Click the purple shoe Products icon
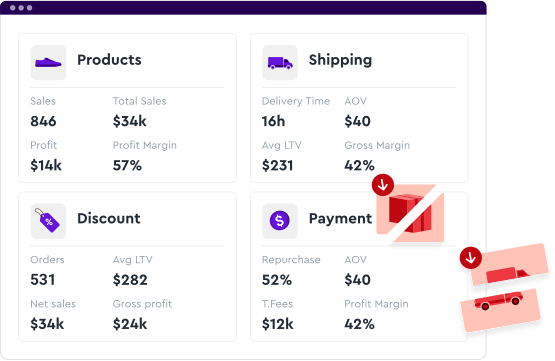The image size is (555, 361). click(48, 62)
